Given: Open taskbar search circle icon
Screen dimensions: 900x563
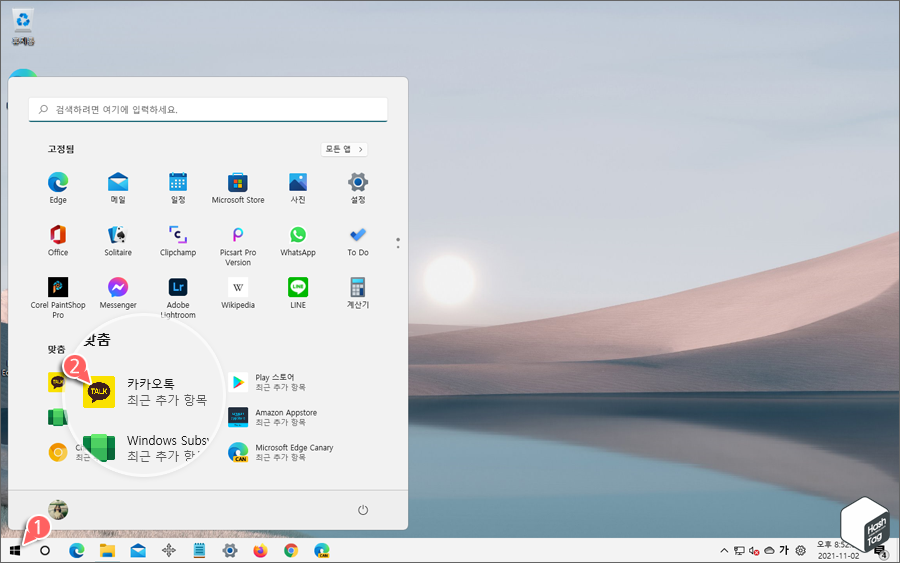Looking at the screenshot, I should [x=45, y=551].
